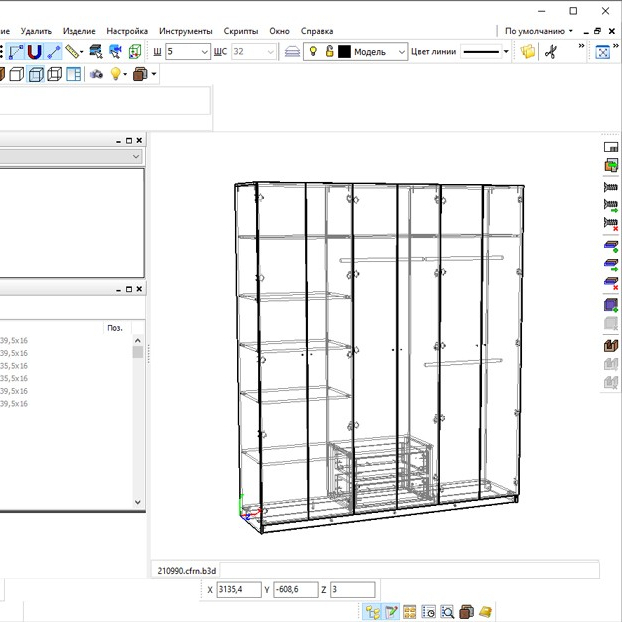Open the materials boxes dropdown arrow
The height and width of the screenshot is (622, 622).
tap(154, 74)
